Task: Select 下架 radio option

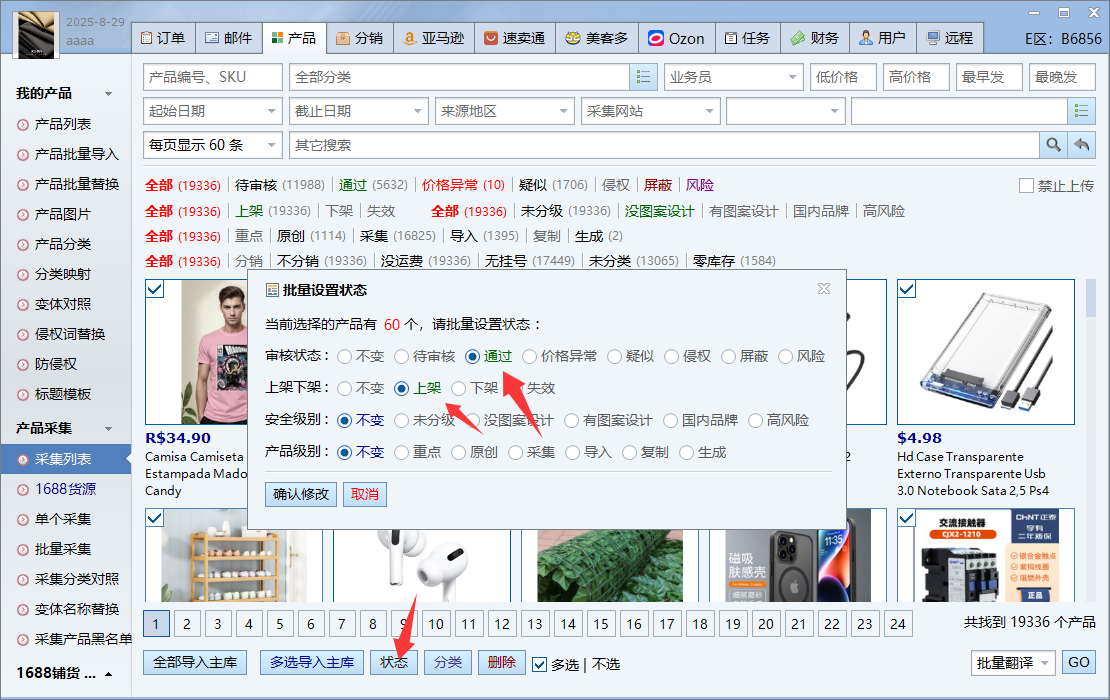Action: [x=460, y=388]
